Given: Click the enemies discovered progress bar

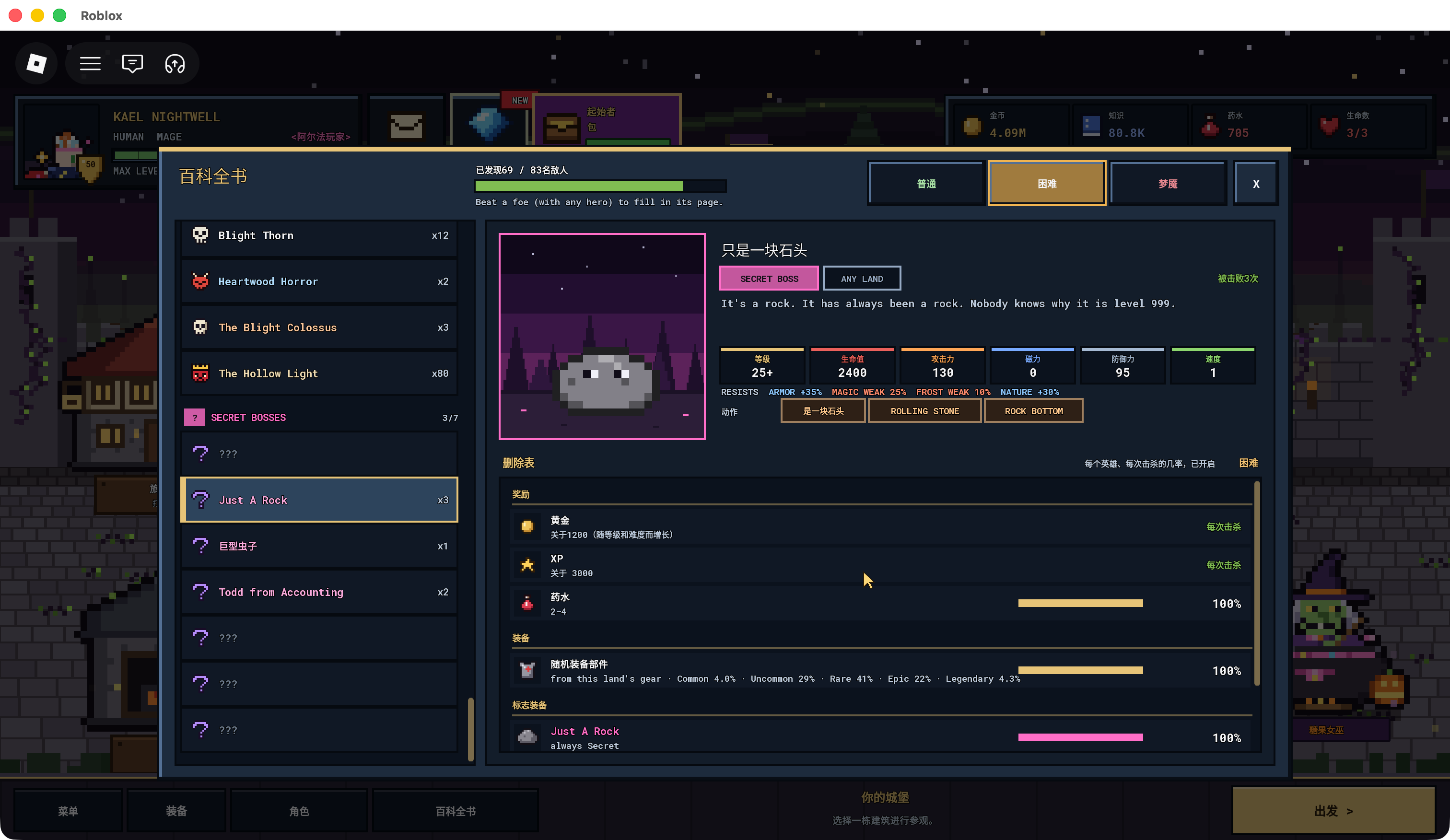Looking at the screenshot, I should pyautogui.click(x=600, y=186).
